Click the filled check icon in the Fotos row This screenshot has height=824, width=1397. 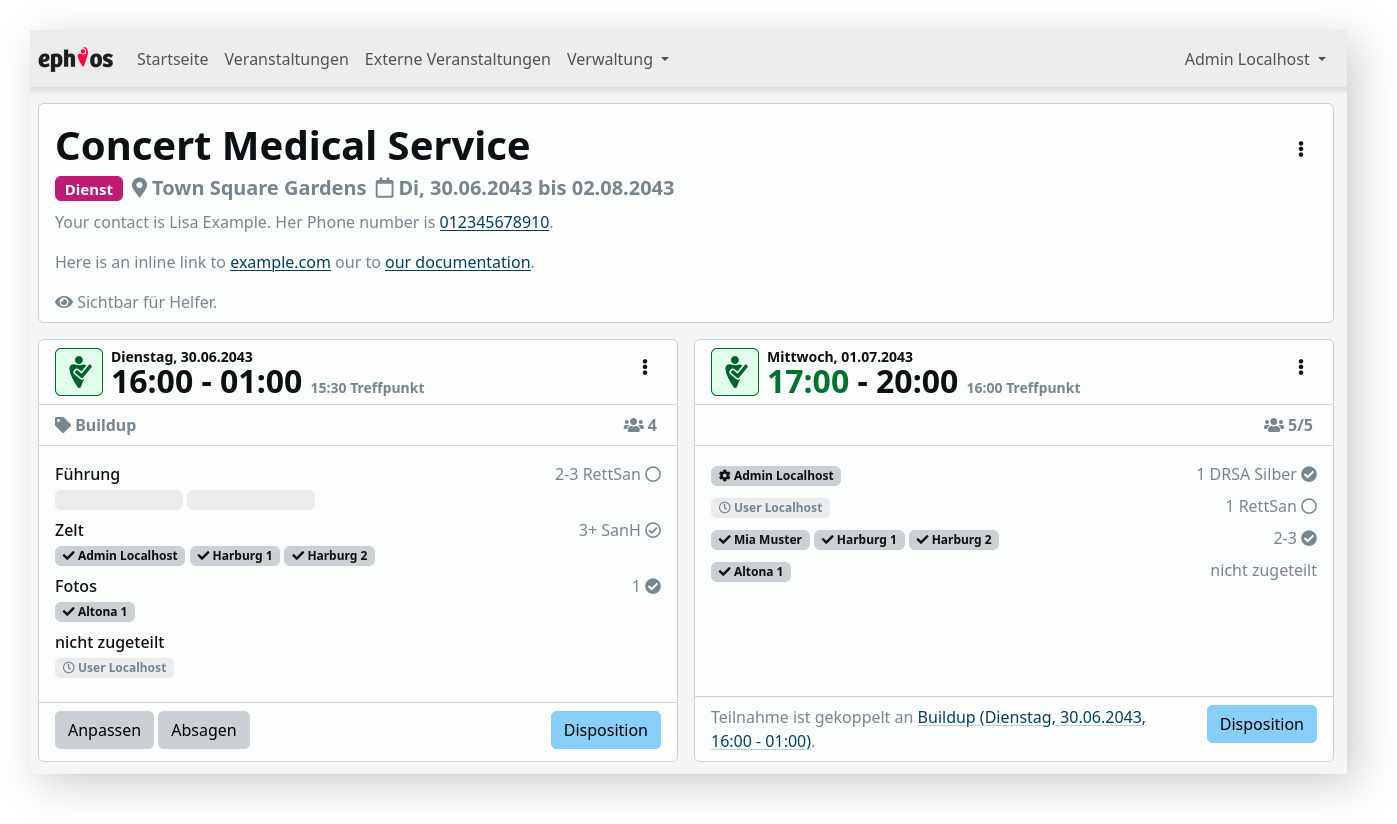[x=653, y=586]
